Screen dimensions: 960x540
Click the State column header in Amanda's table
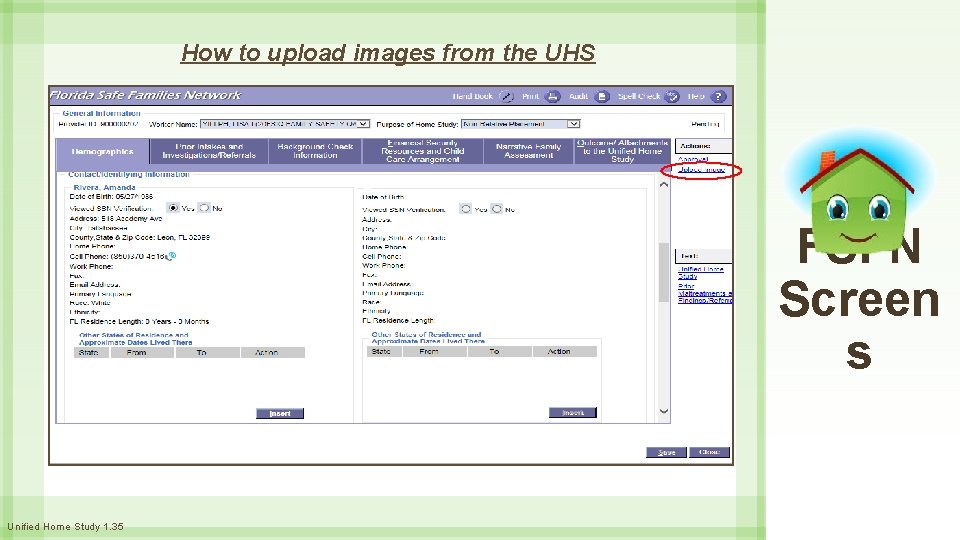(89, 353)
